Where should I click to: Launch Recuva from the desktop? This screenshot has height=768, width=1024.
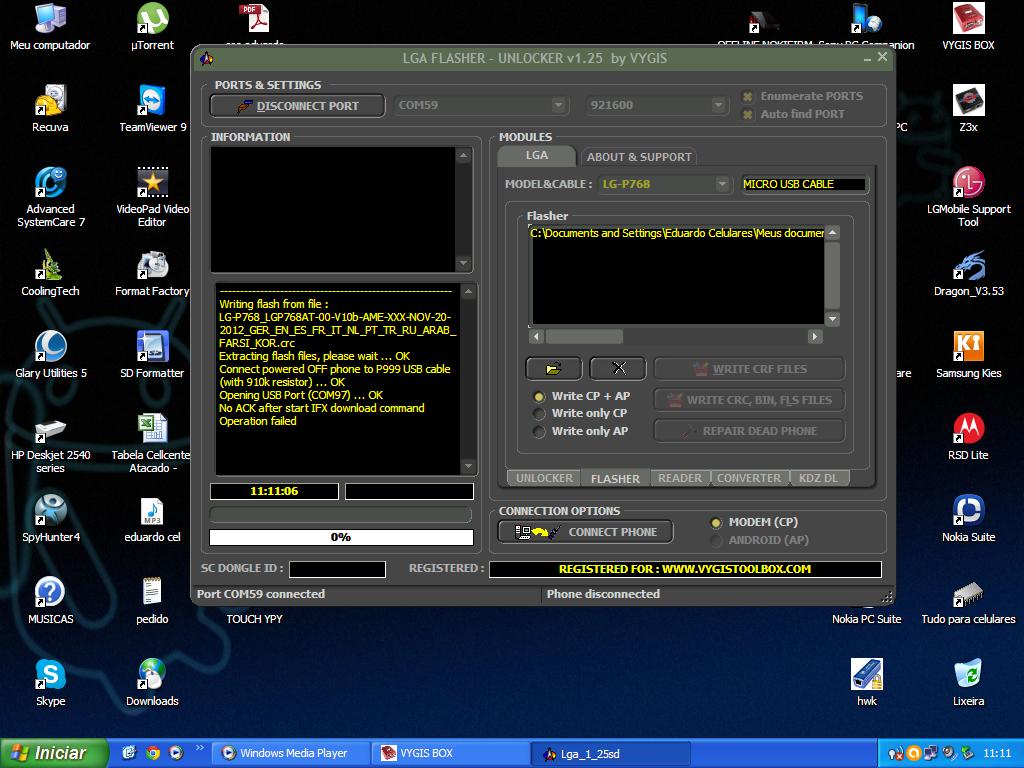point(50,108)
